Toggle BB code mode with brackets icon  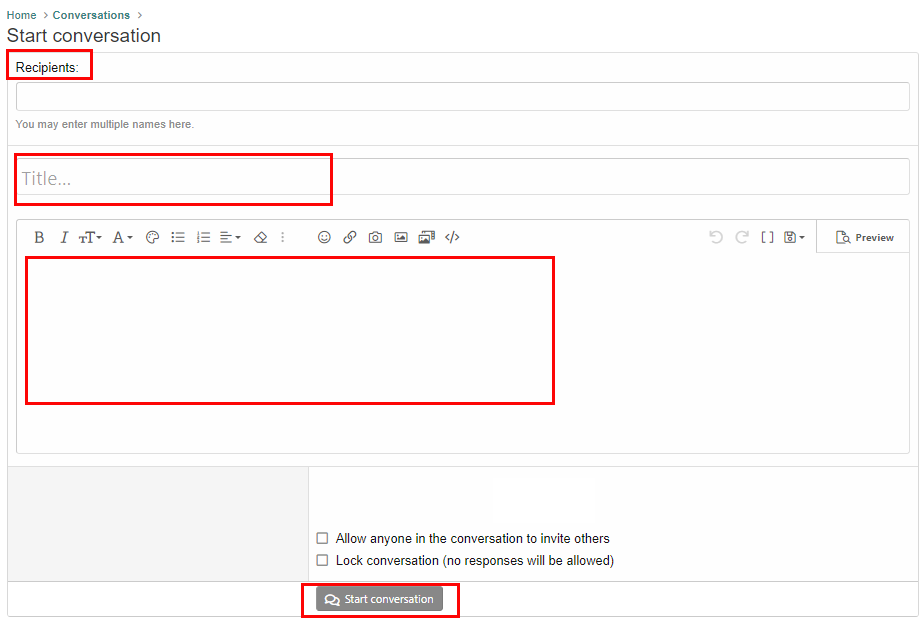tap(767, 237)
